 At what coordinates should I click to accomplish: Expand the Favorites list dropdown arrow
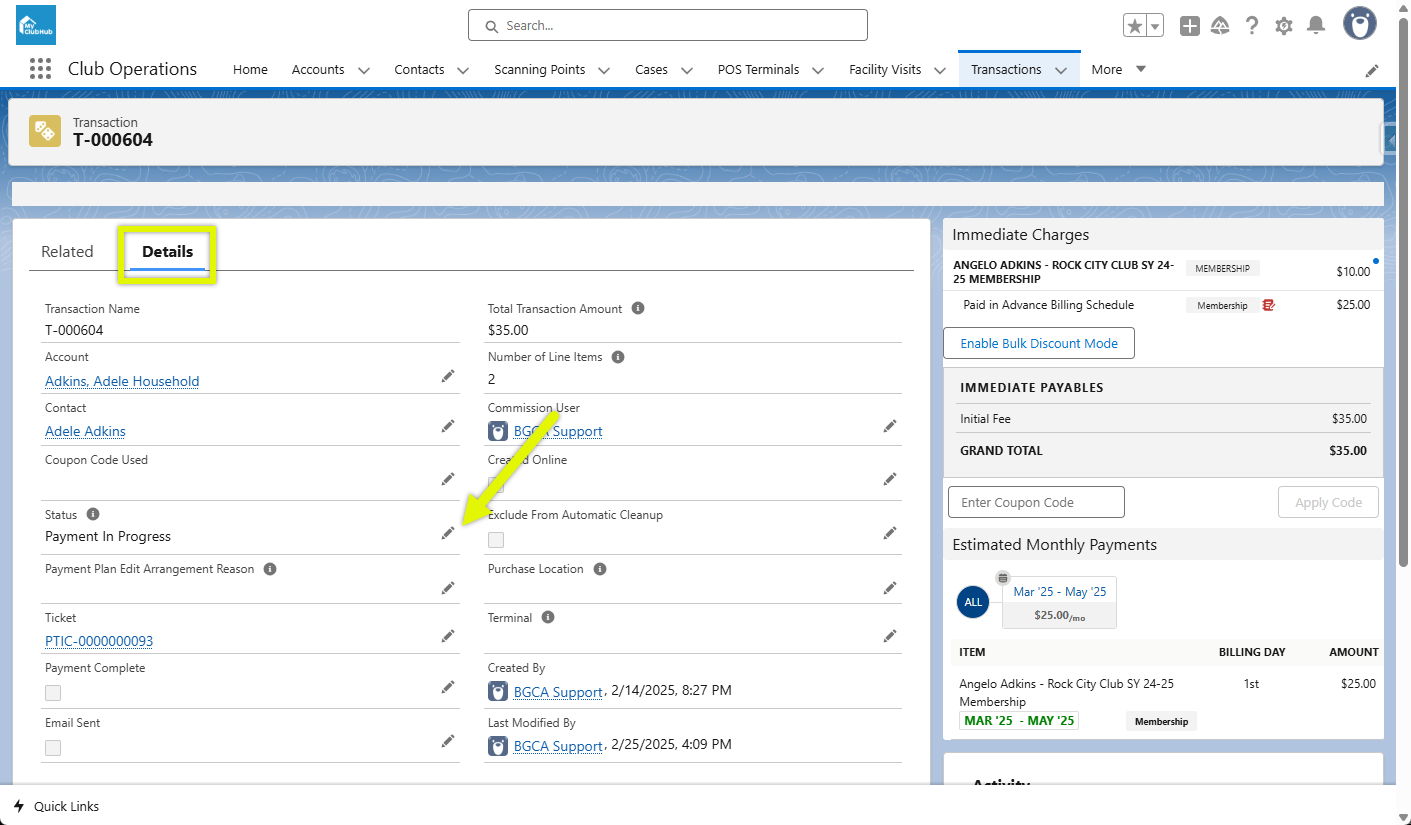1154,27
